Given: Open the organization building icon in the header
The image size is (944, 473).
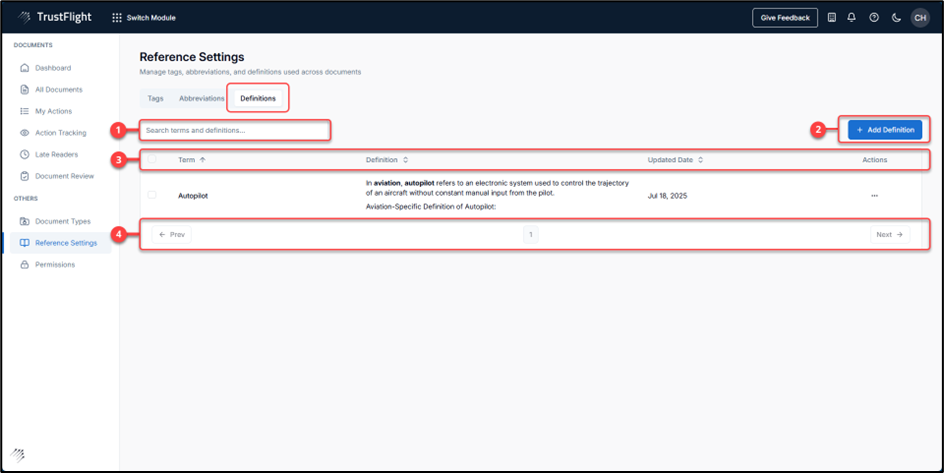Looking at the screenshot, I should (831, 18).
